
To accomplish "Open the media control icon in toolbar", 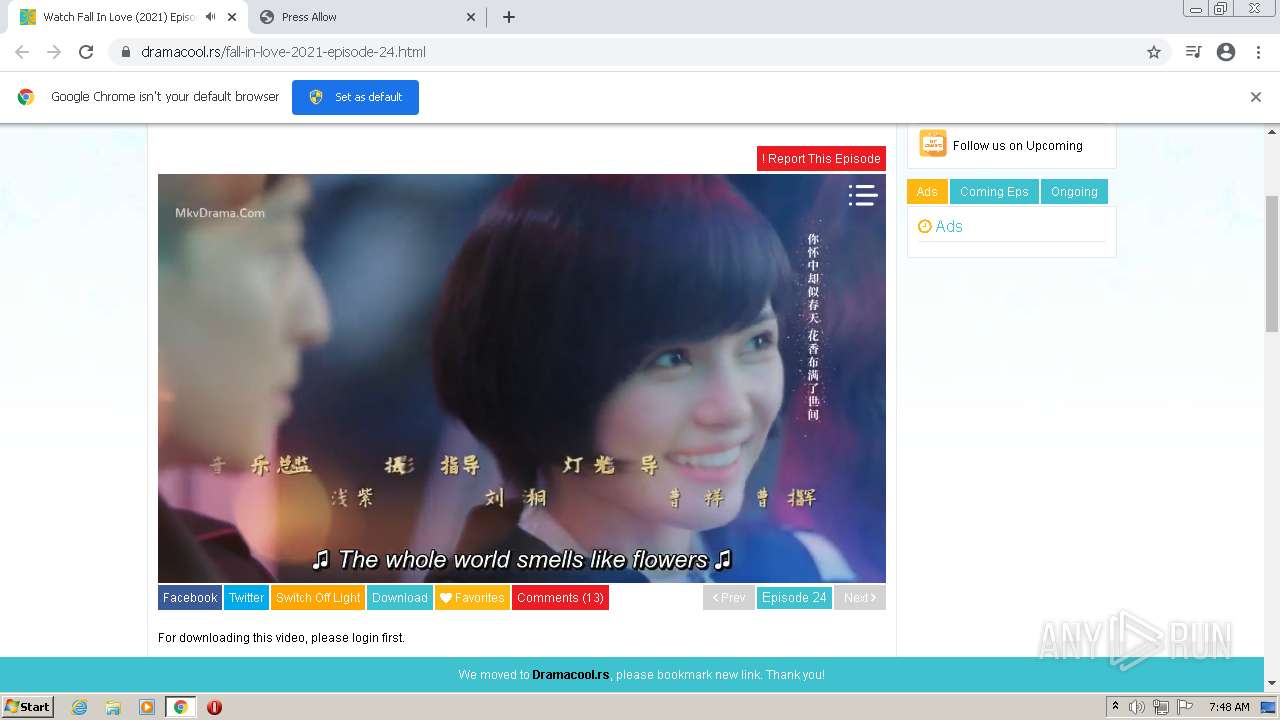I will (1193, 52).
